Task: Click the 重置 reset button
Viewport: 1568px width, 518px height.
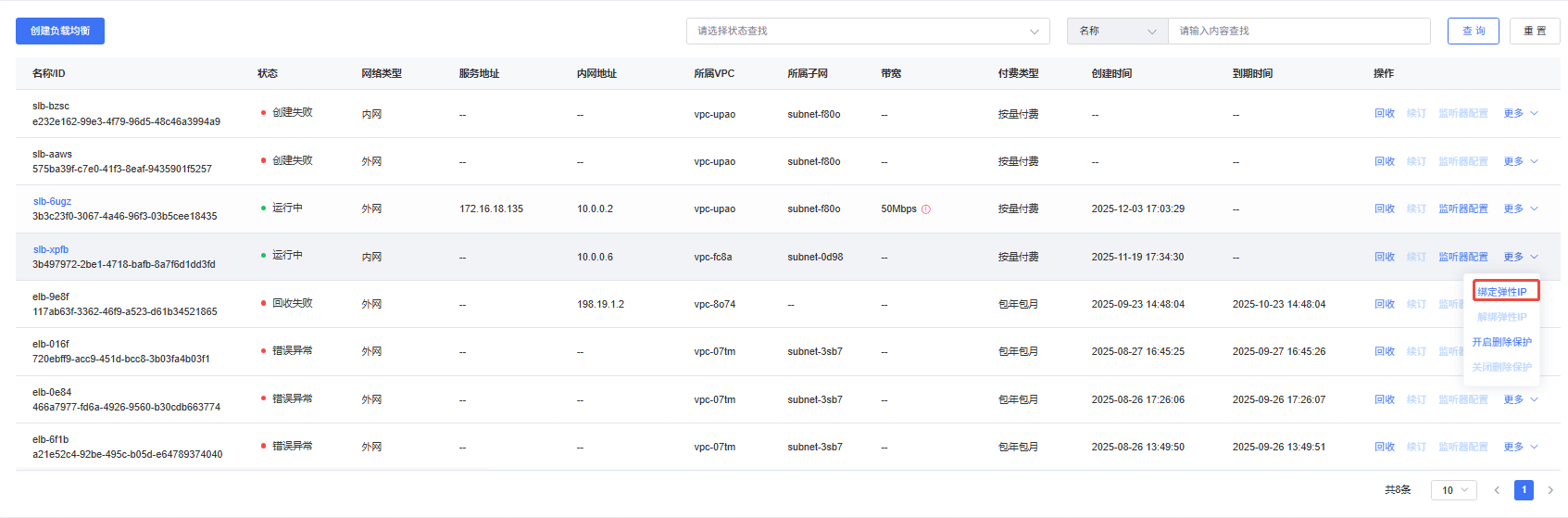Action: pos(1535,32)
